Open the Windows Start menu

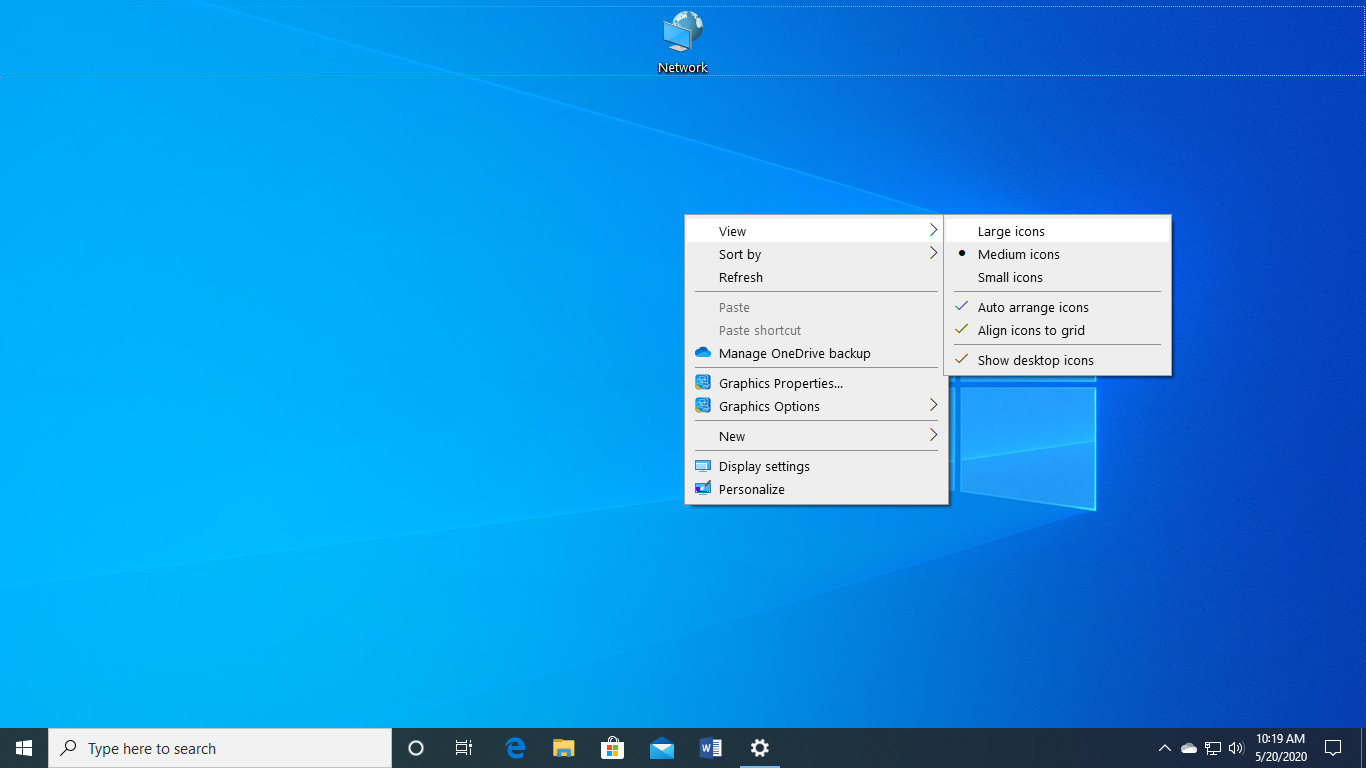pyautogui.click(x=24, y=748)
